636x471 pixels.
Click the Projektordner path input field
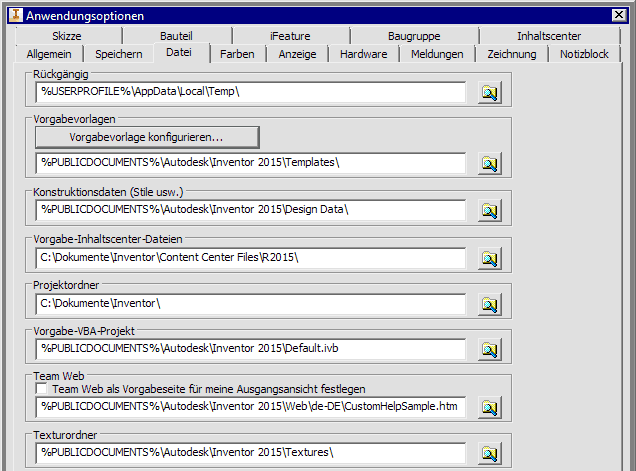coord(251,304)
